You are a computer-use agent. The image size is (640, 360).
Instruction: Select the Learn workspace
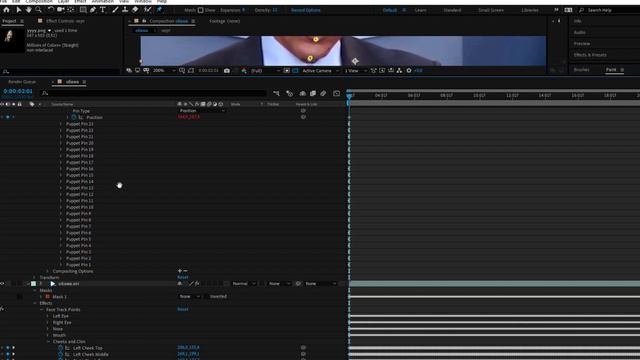coord(420,10)
